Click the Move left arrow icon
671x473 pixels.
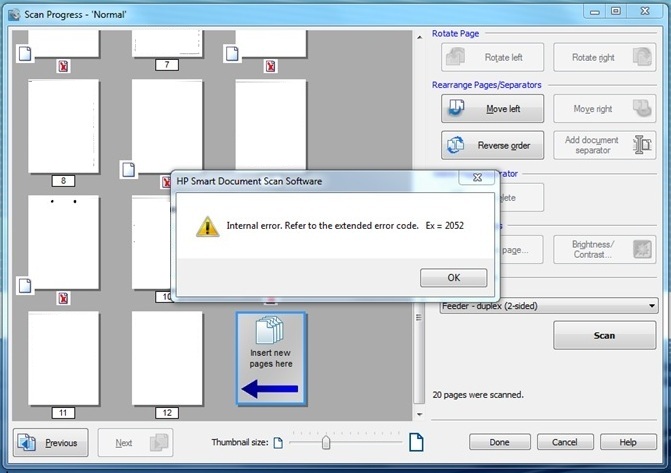(456, 108)
